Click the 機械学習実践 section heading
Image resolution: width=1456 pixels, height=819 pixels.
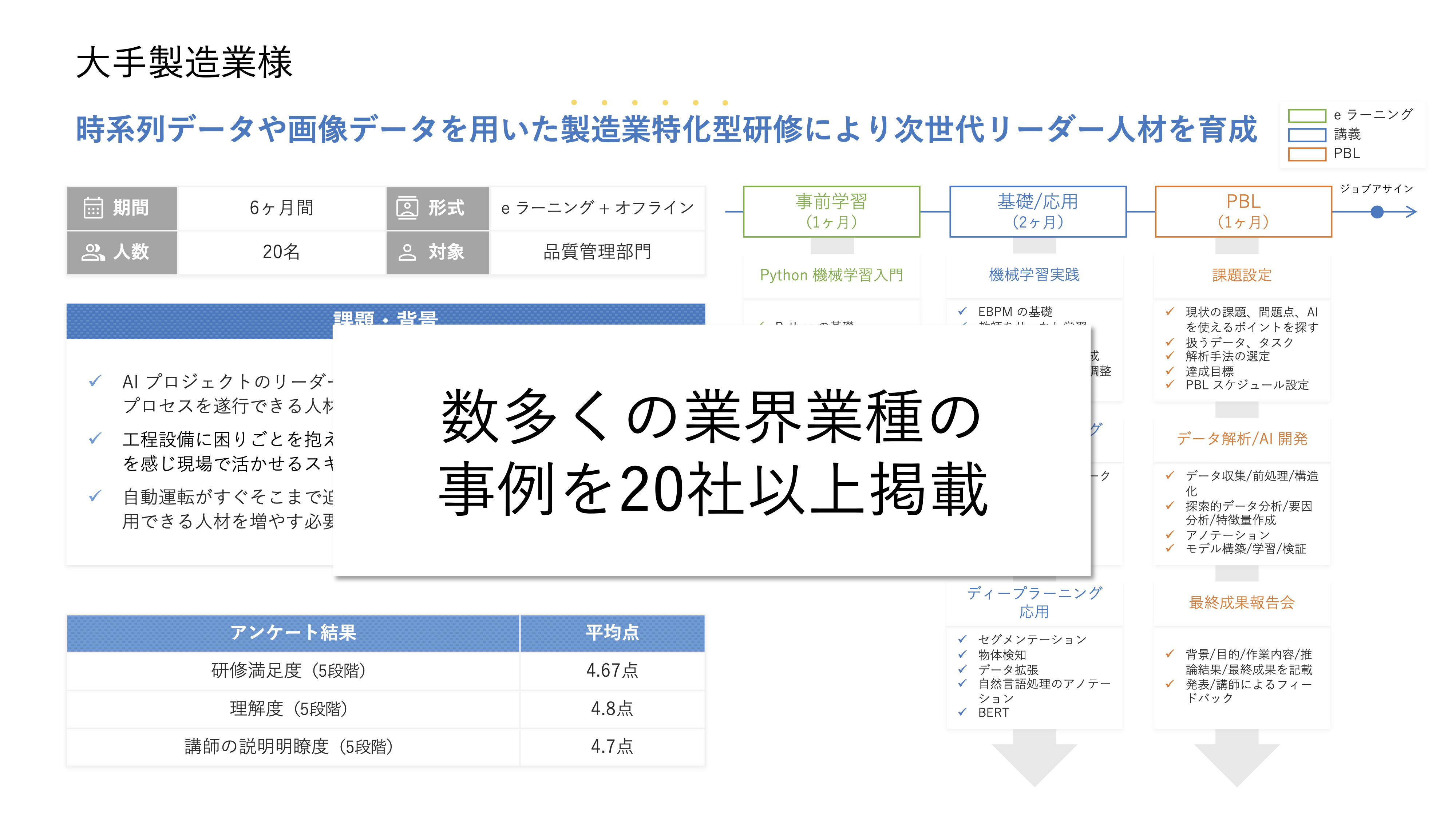pos(1034,275)
